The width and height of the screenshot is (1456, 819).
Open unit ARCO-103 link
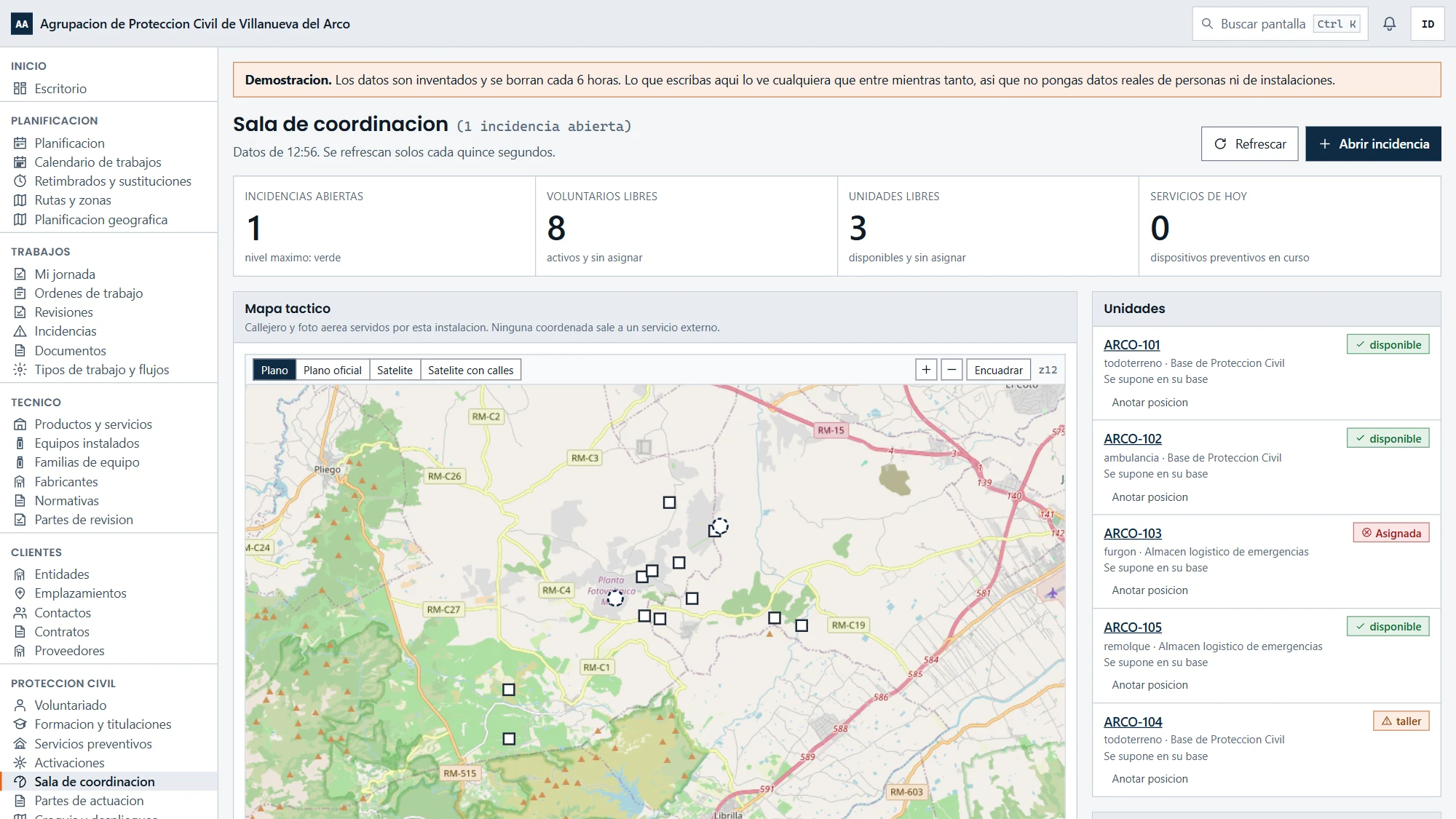click(x=1133, y=534)
